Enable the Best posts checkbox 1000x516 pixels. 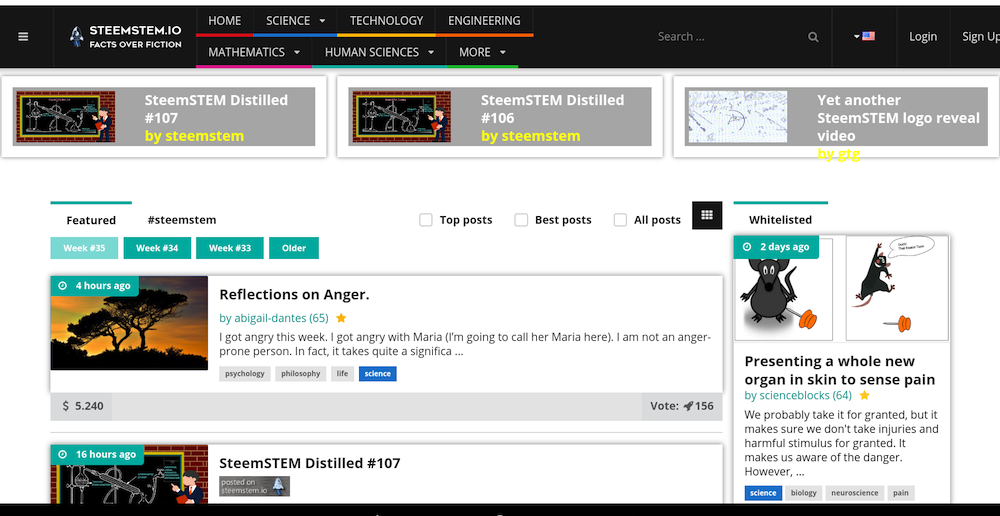(x=521, y=220)
